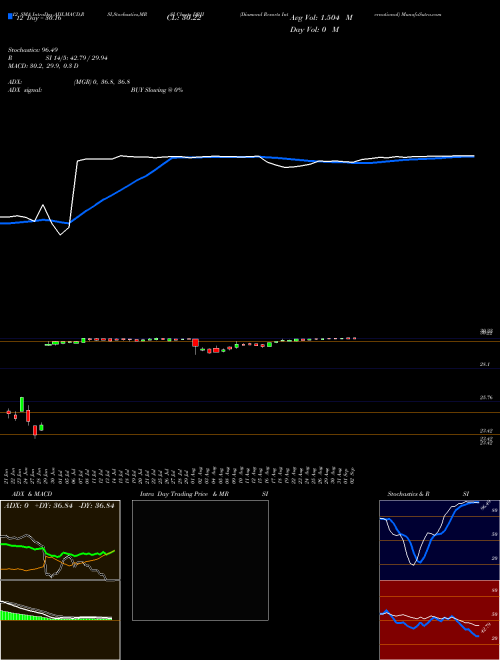Click the '(MGR) 0, 36.8, 36.8' ADX values
Viewport: 500px width, 660px height.
(101, 82)
